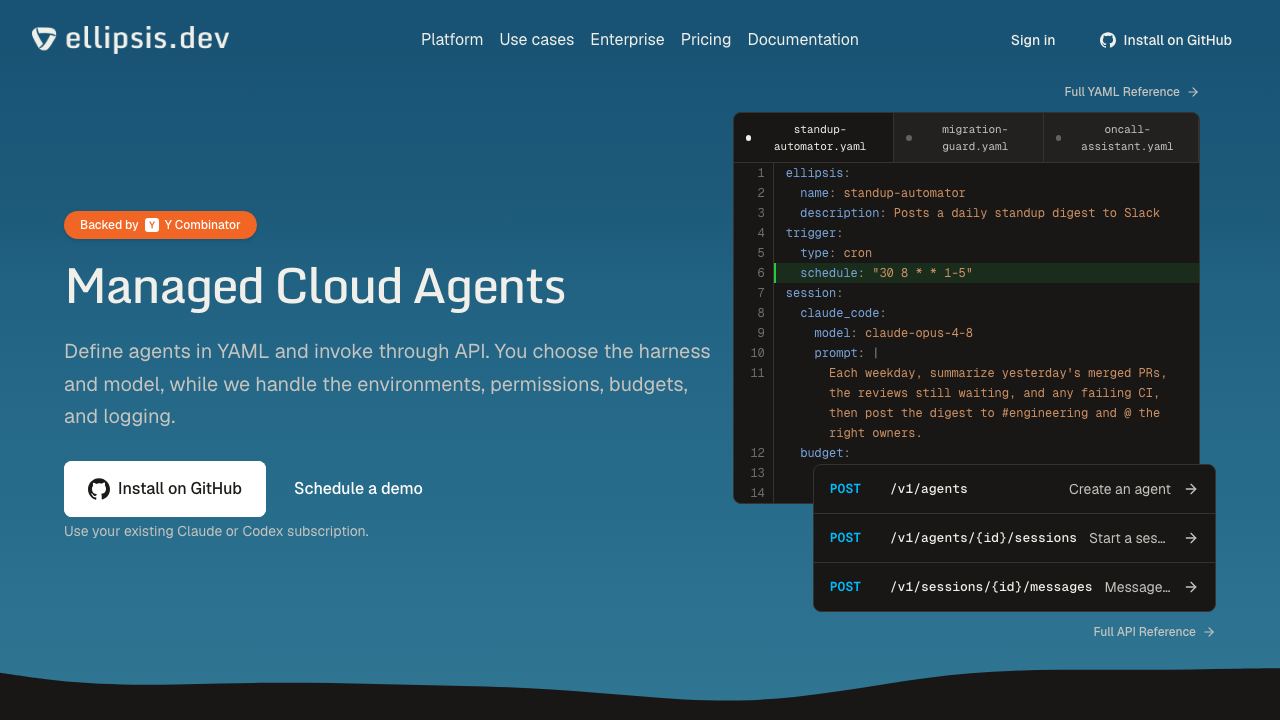This screenshot has width=1280, height=720.
Task: Click the arrow on the /v1/sessions/{id}/messages row
Action: coord(1191,587)
